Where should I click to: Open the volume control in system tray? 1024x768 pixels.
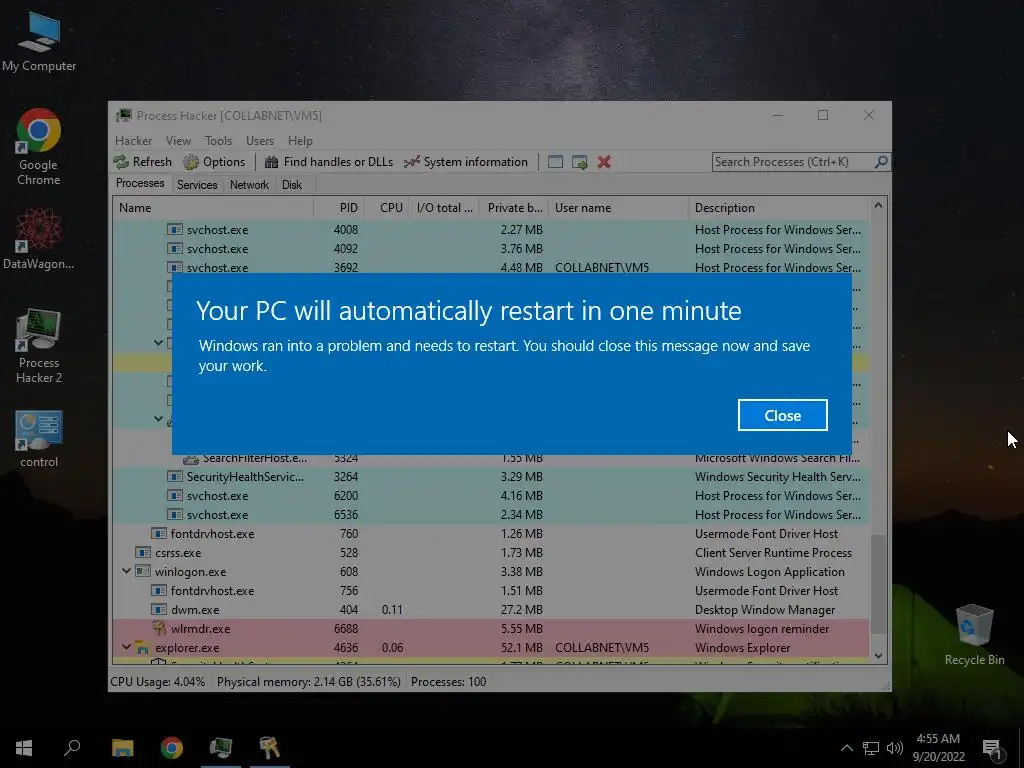tap(895, 748)
